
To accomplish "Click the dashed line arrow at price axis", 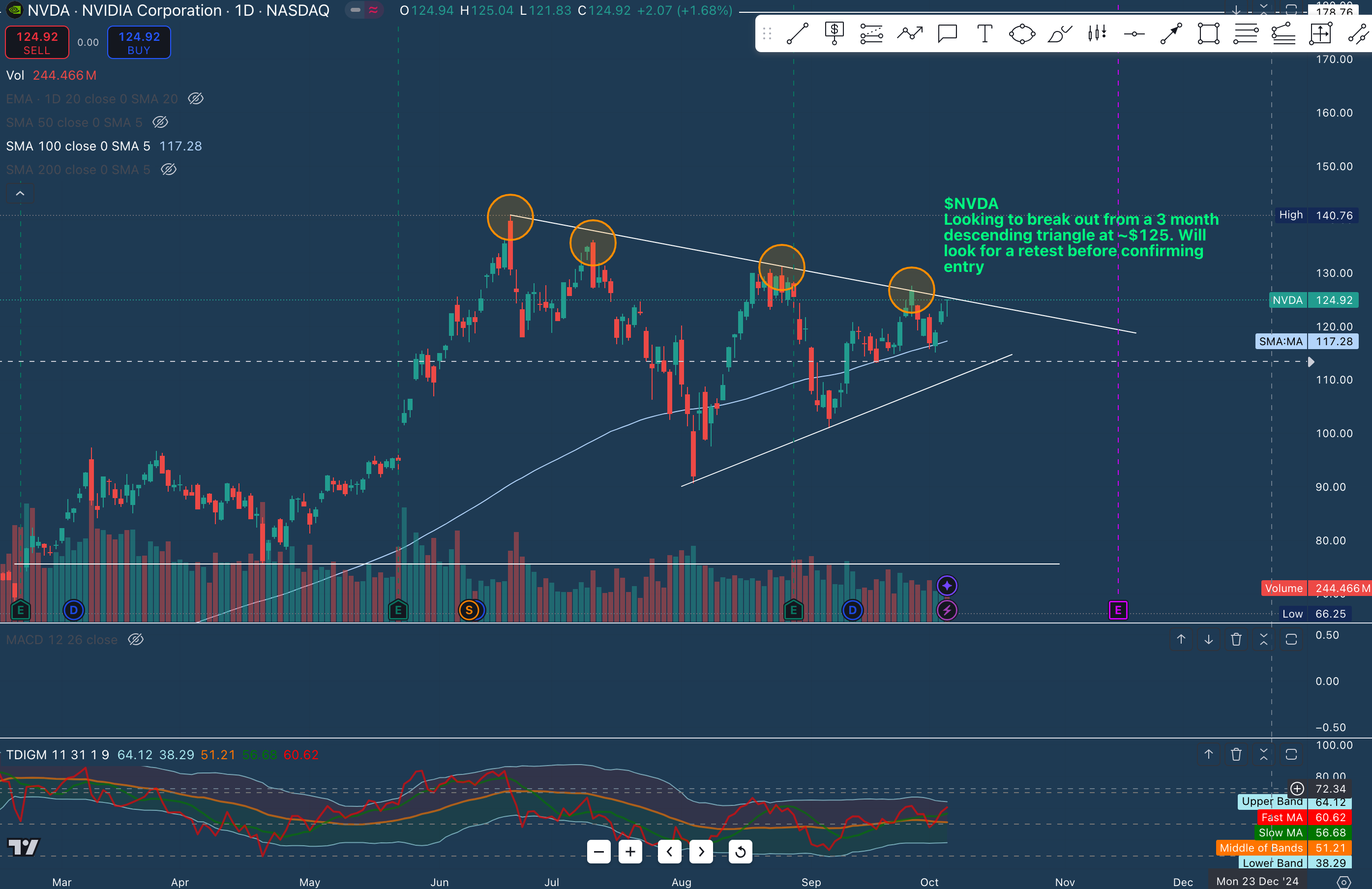I will click(x=1311, y=362).
